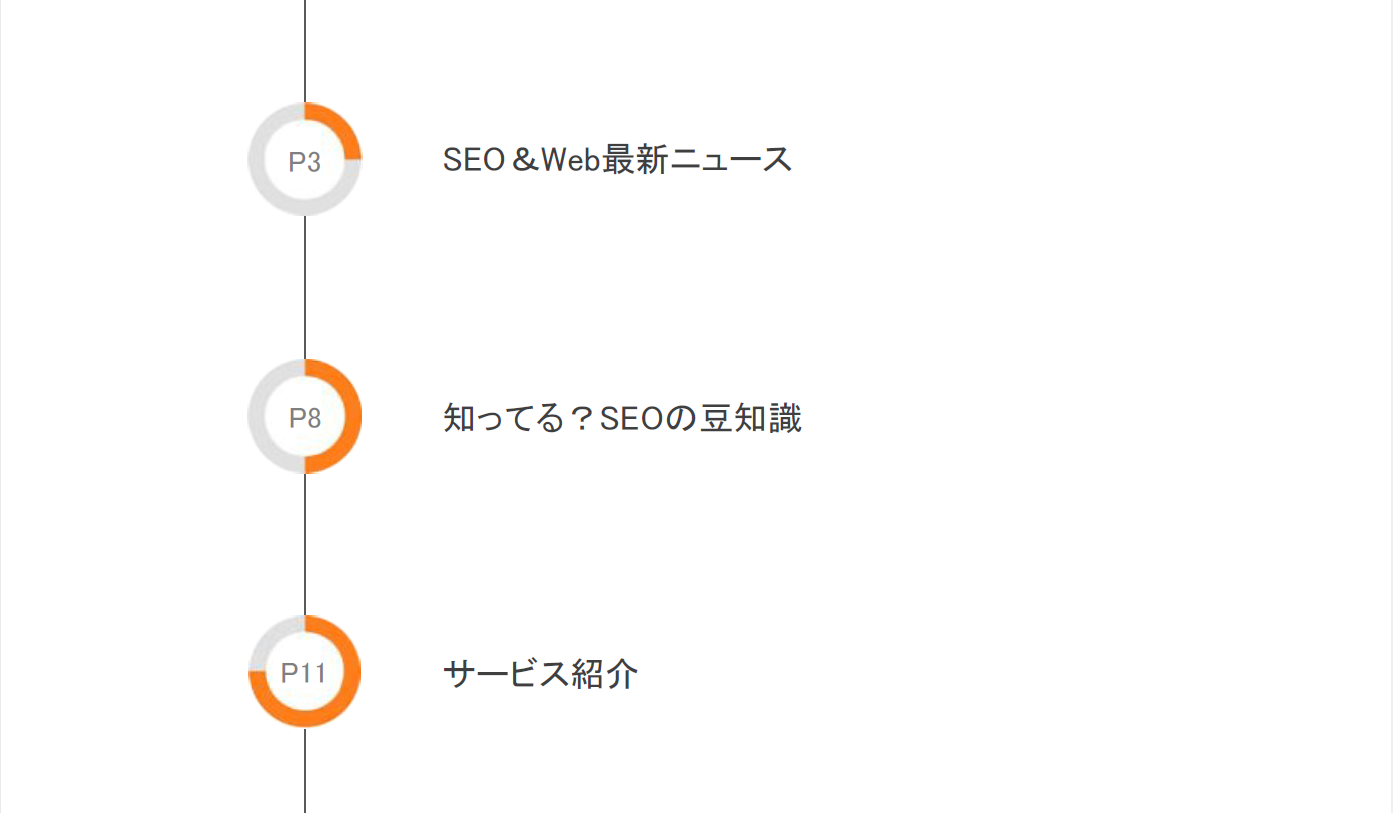This screenshot has height=813, width=1393.
Task: Click the P8 circular page marker
Action: 305,416
